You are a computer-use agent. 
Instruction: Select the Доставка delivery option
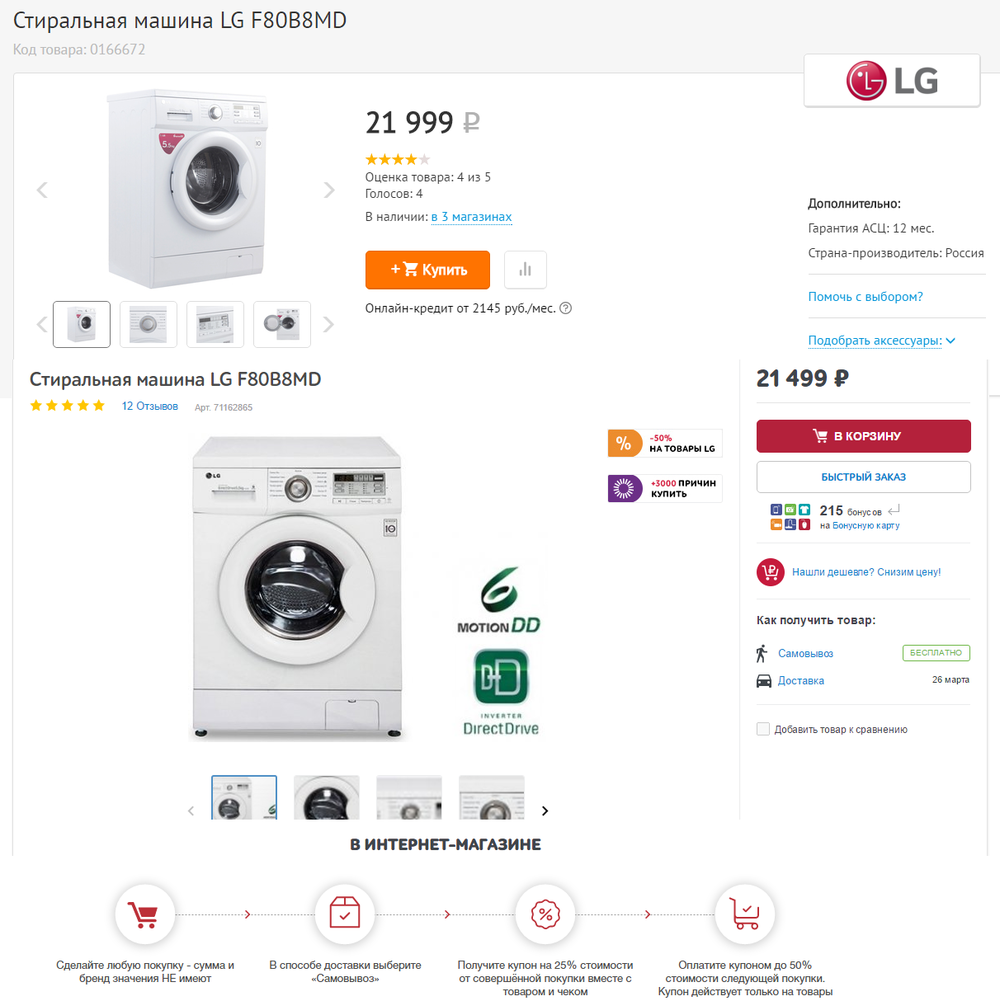click(x=801, y=681)
